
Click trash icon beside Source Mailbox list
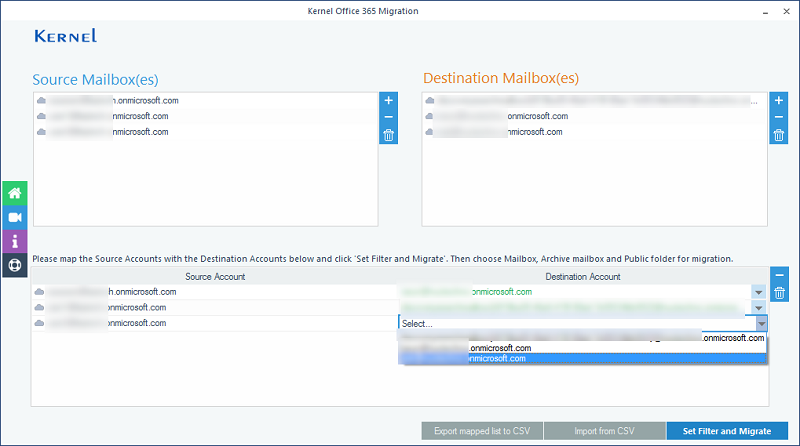tap(389, 135)
